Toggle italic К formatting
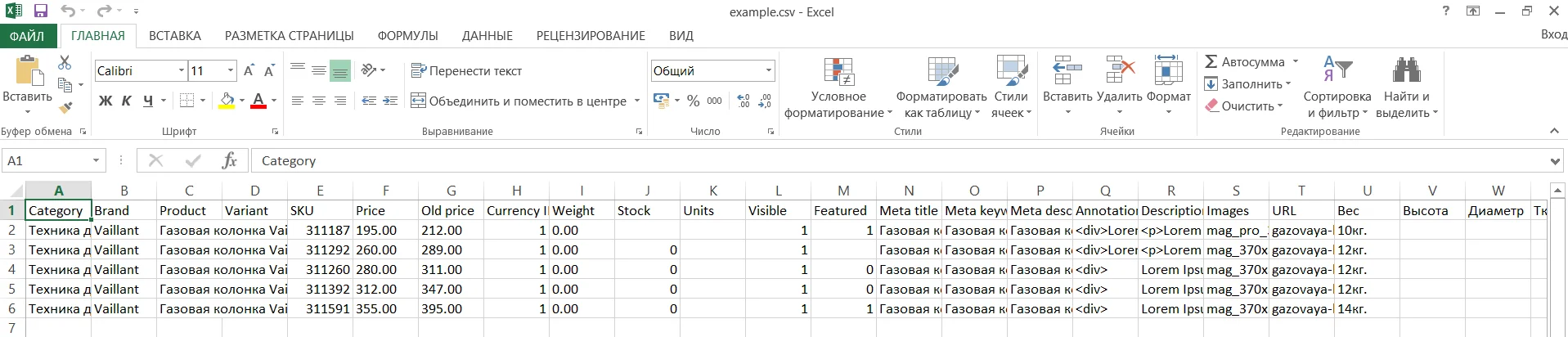 pos(127,101)
